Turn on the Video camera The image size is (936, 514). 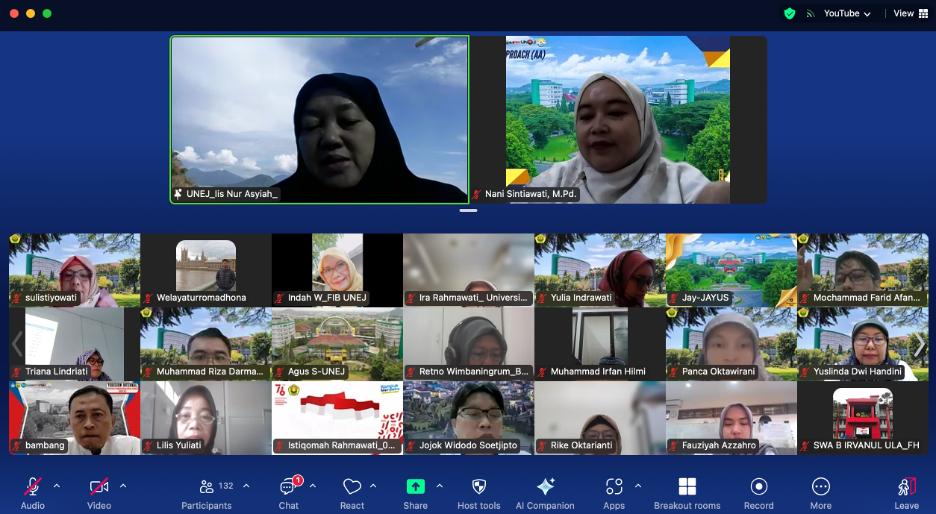point(99,487)
